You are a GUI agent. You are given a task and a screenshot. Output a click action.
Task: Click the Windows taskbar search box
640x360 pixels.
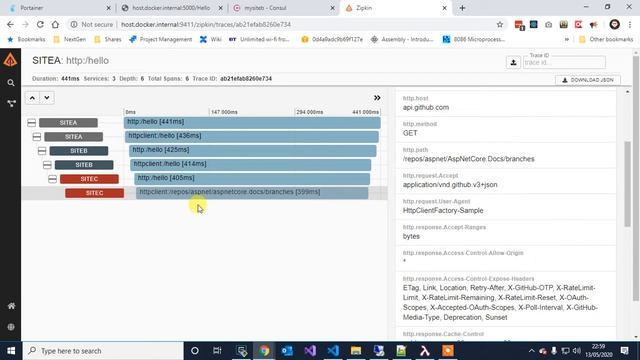[x=103, y=351]
